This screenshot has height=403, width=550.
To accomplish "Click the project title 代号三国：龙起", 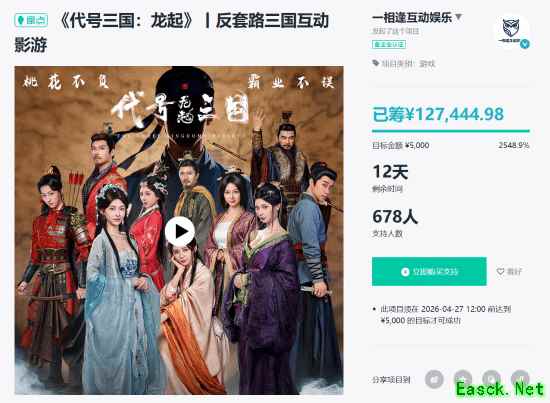I will (126, 21).
